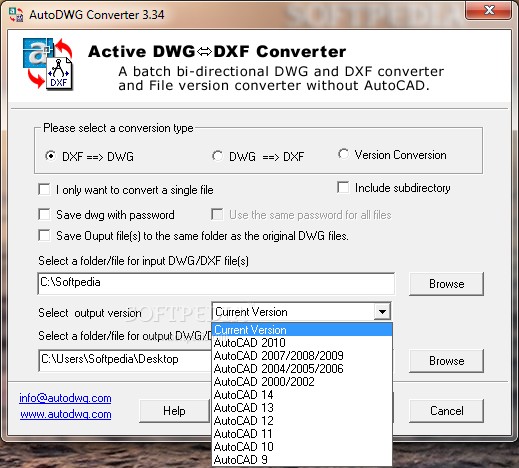
Task: Collapse the output version dropdown arrow
Action: [x=382, y=312]
